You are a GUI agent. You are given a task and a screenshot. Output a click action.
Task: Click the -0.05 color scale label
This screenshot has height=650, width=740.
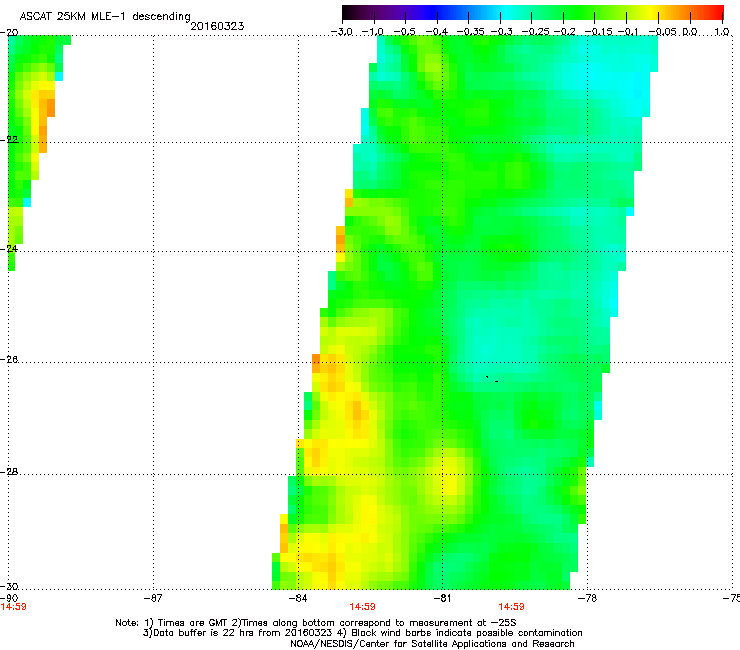click(663, 32)
